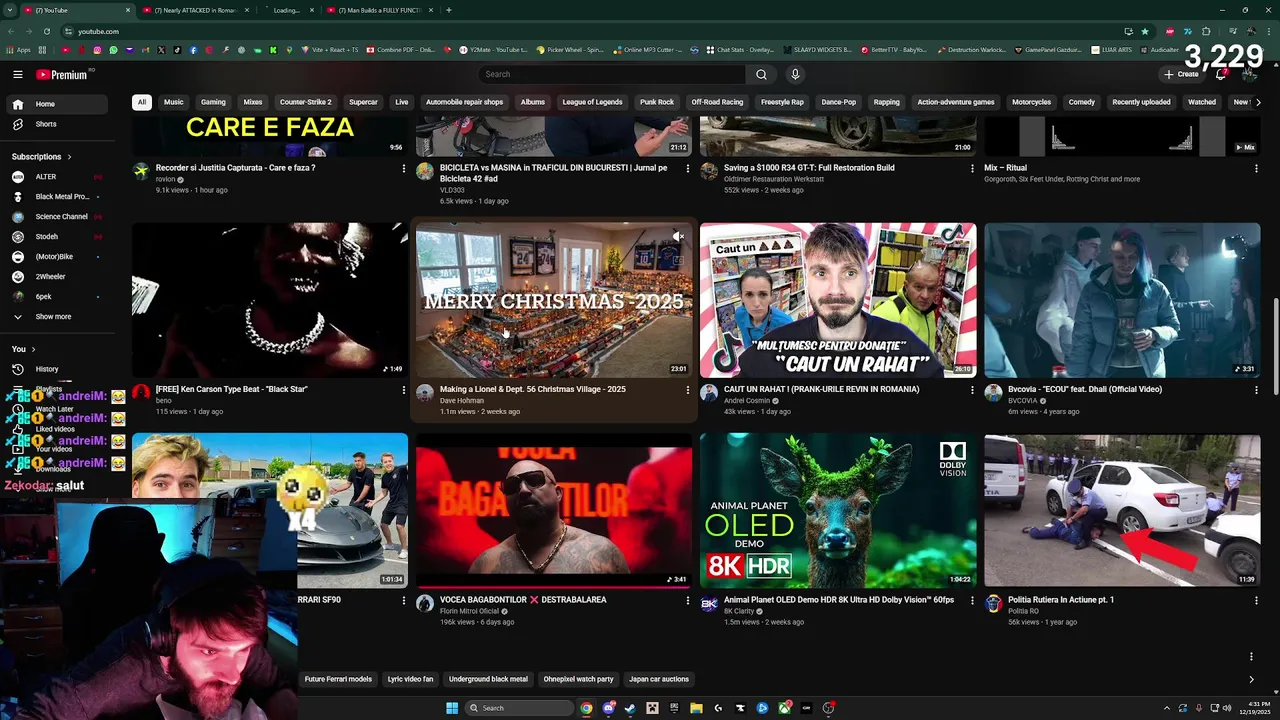
Task: Open options for Bvcovia ECOU video
Action: click(1256, 389)
